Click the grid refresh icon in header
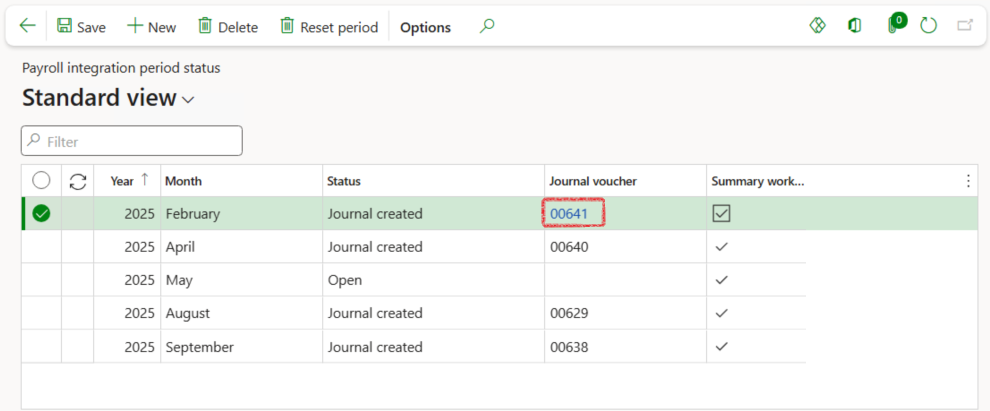Screen dimensions: 990x411 (78, 181)
